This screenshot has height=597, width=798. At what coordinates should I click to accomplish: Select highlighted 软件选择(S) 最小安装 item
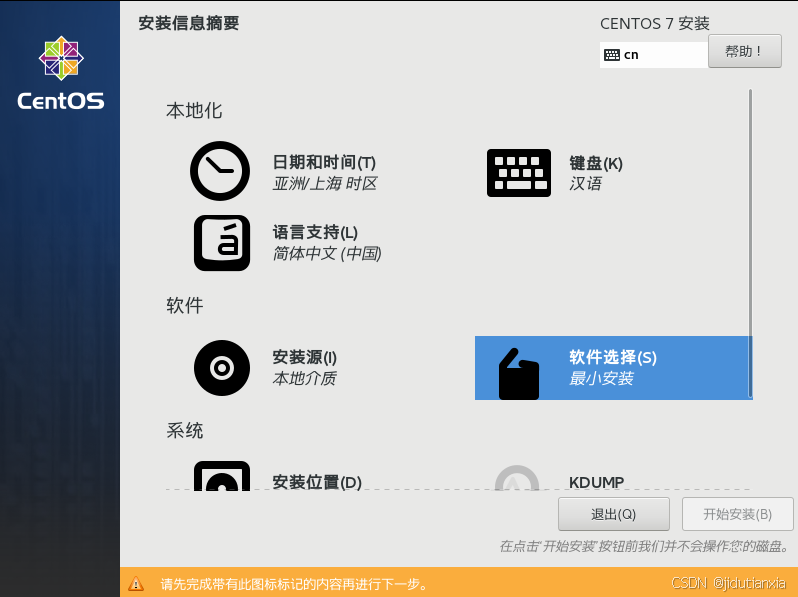tap(613, 368)
